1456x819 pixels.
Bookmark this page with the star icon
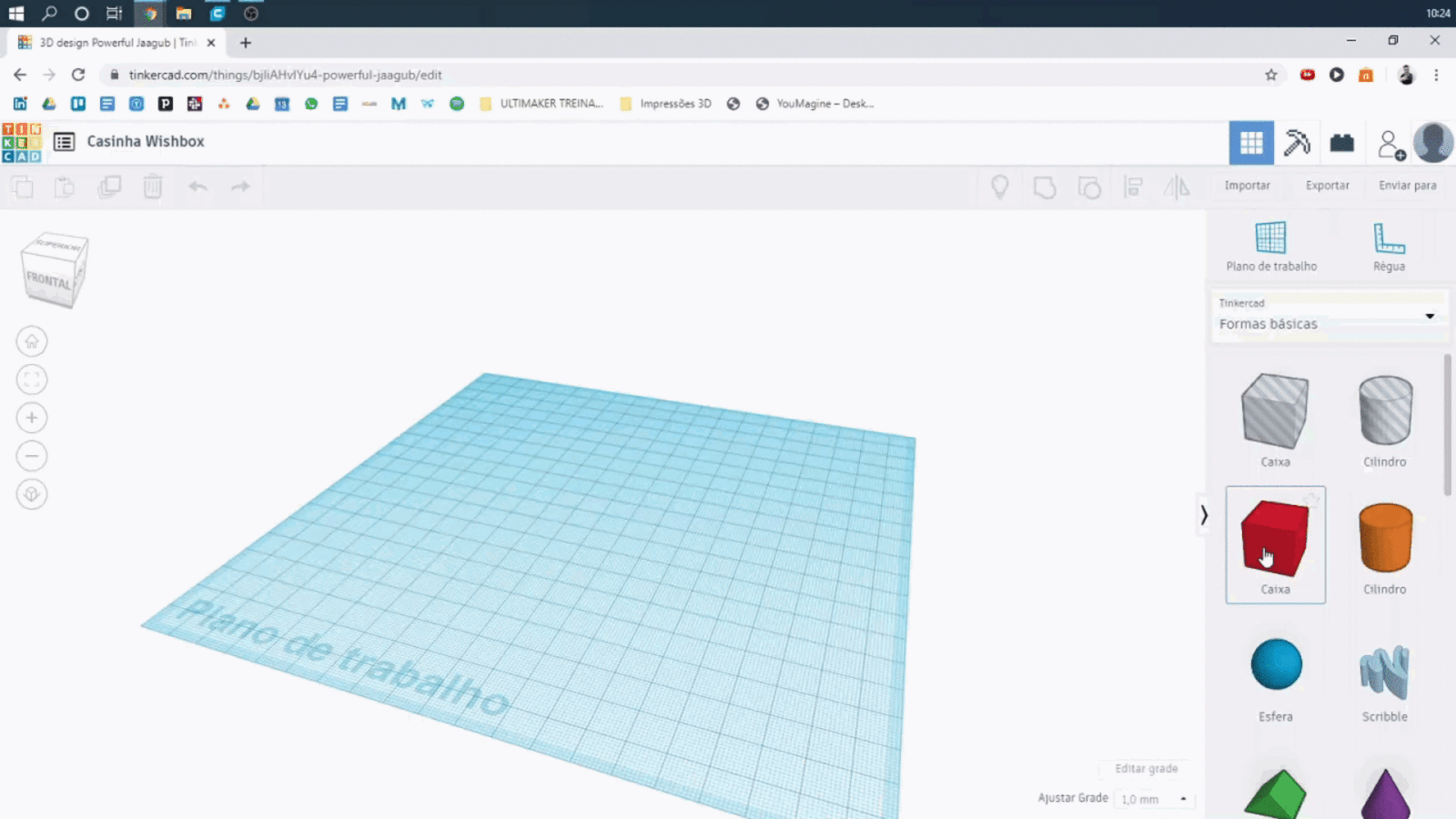(x=1271, y=75)
